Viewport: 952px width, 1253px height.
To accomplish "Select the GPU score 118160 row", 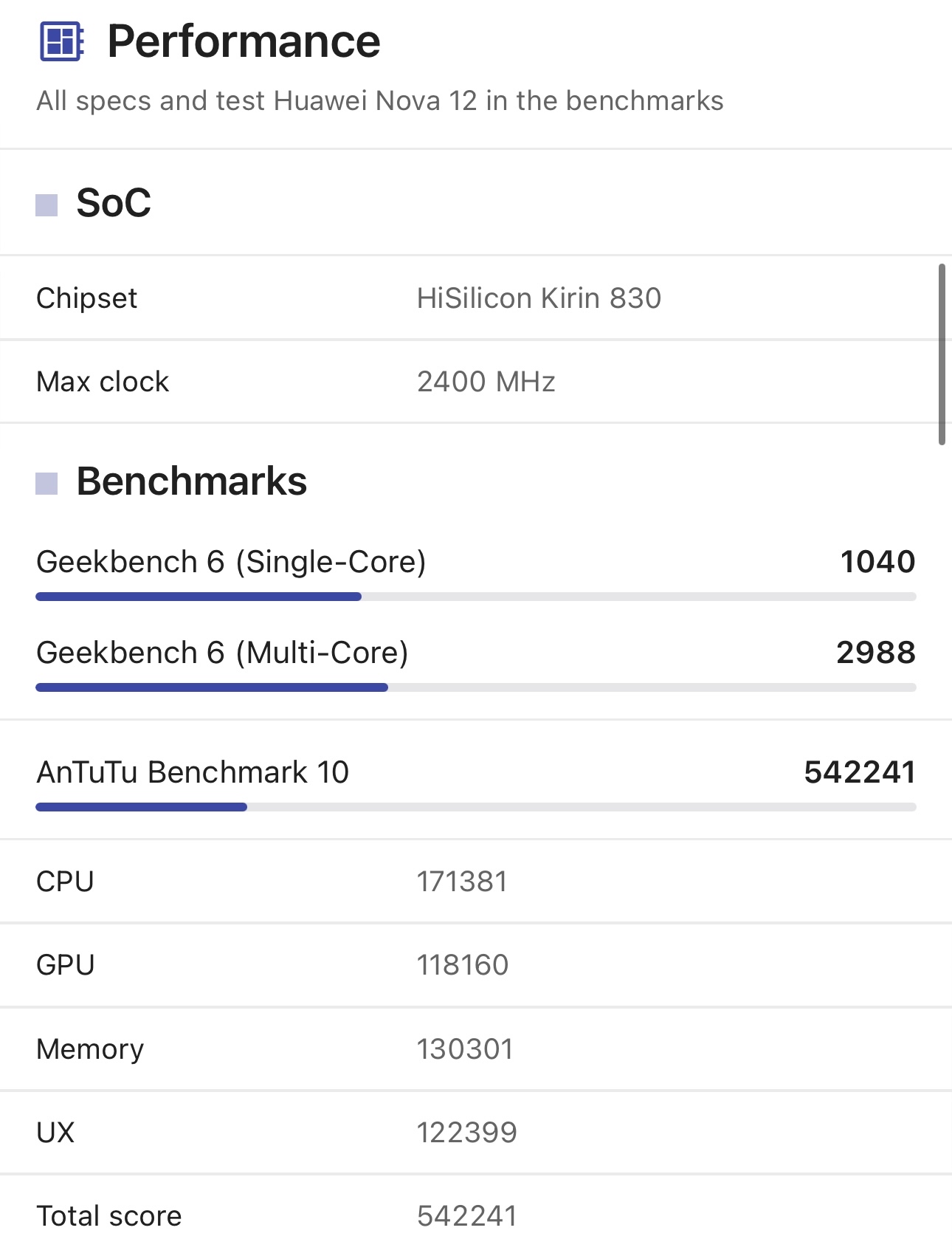I will point(476,965).
